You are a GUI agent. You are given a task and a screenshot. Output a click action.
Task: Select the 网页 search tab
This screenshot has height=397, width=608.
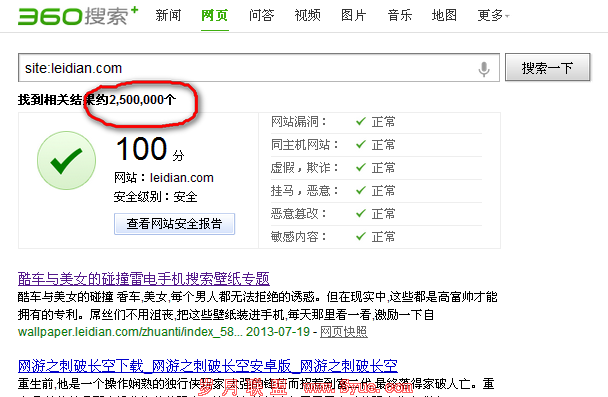coord(214,16)
